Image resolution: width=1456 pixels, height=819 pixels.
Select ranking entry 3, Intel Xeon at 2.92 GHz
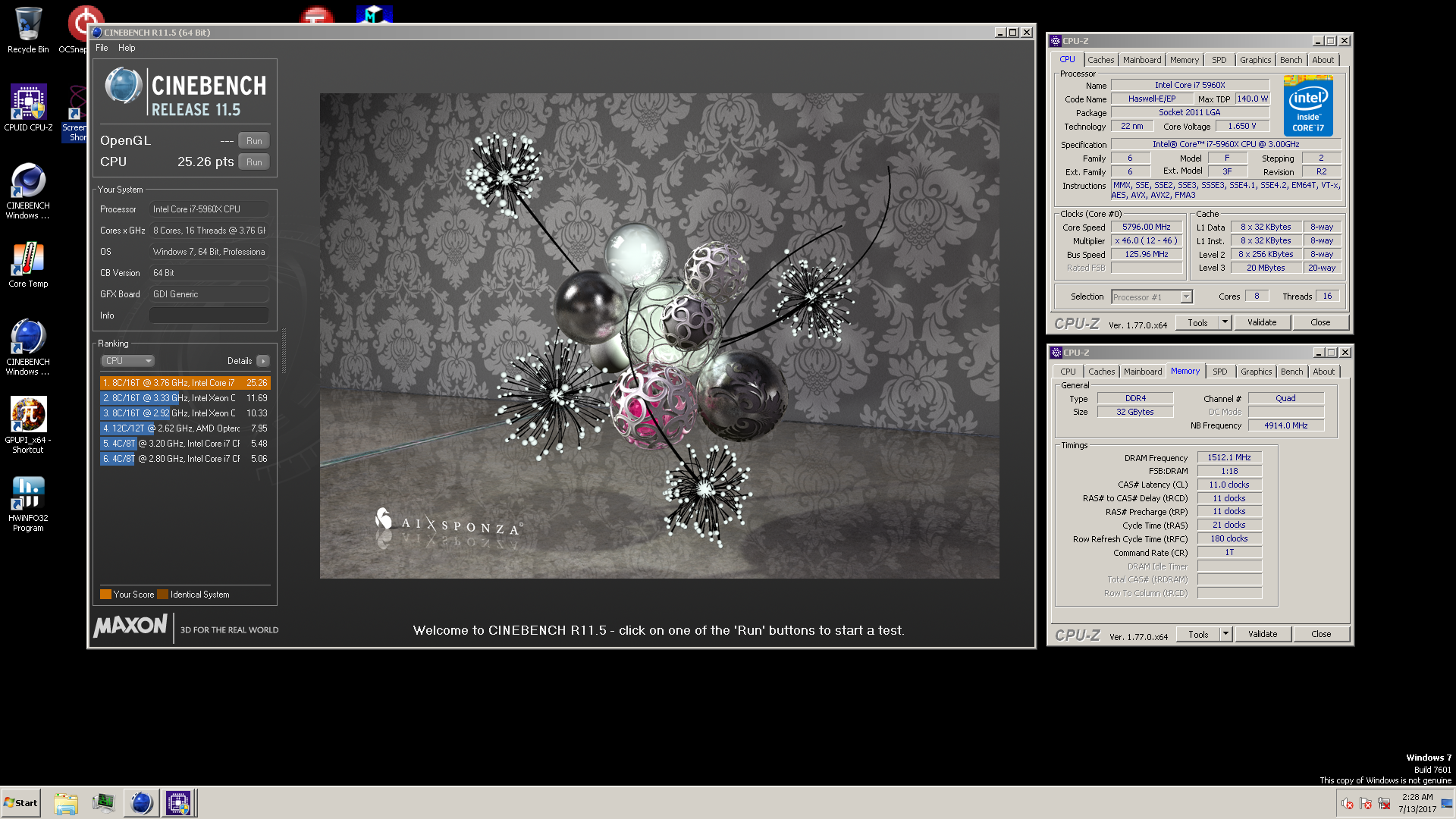pos(185,413)
